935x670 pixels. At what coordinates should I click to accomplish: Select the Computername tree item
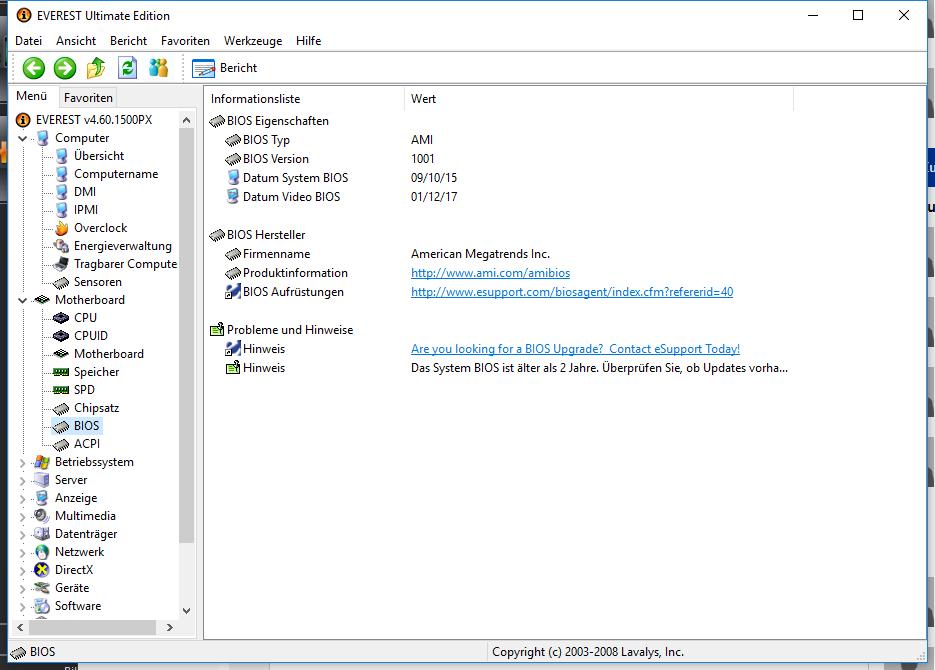click(116, 174)
